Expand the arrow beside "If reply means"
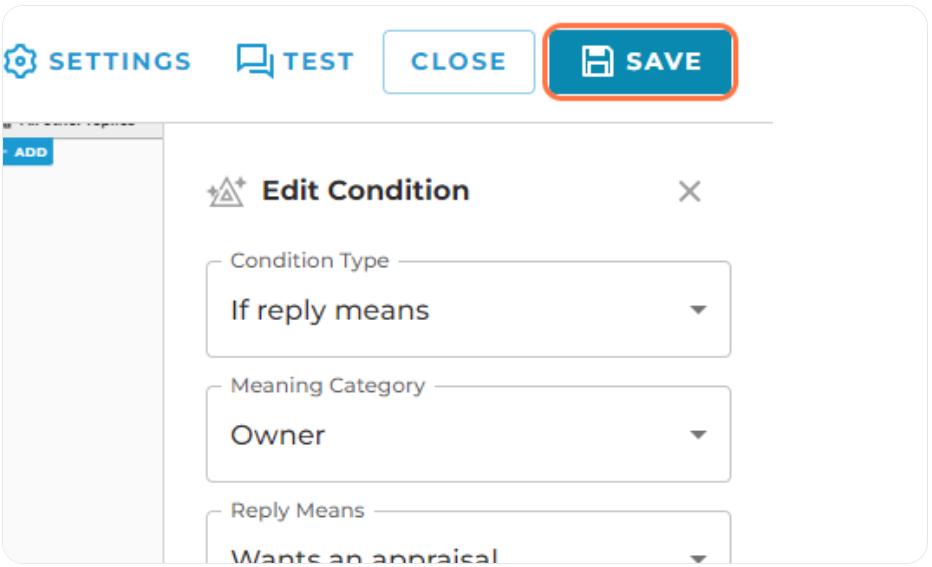This screenshot has width=932, height=567. [698, 310]
